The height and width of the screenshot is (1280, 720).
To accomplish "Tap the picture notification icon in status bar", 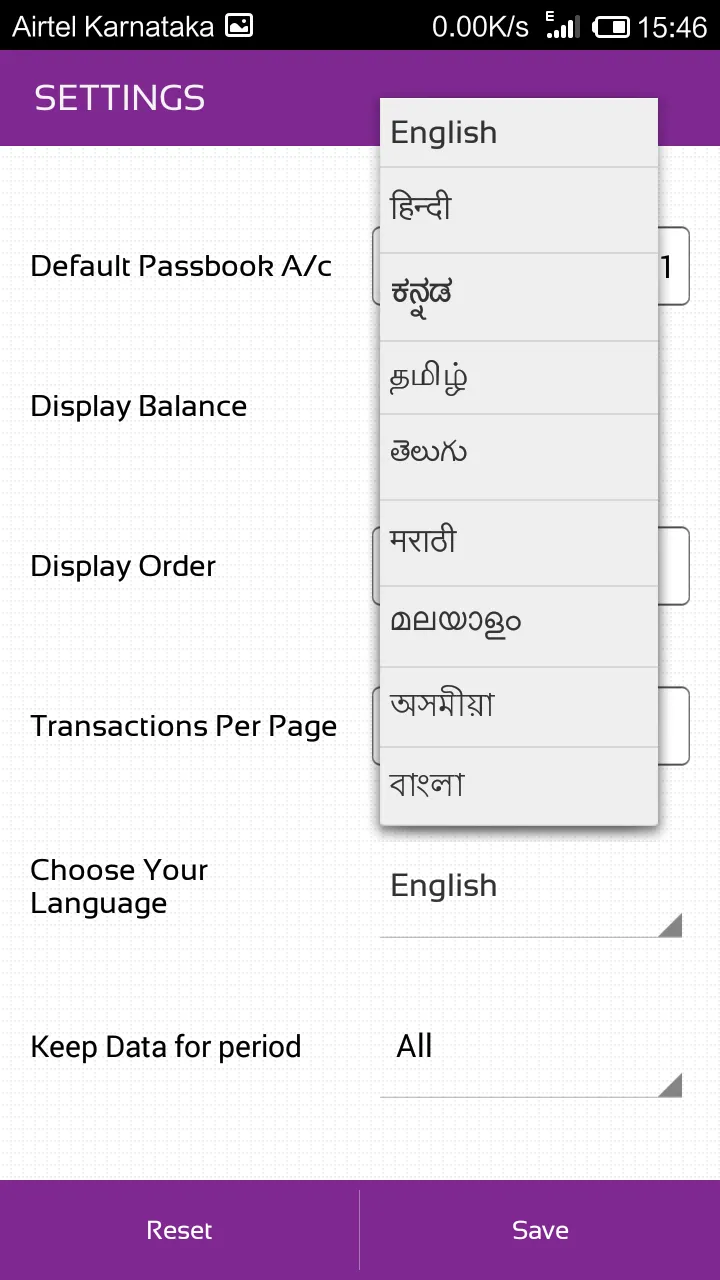I will click(x=239, y=26).
